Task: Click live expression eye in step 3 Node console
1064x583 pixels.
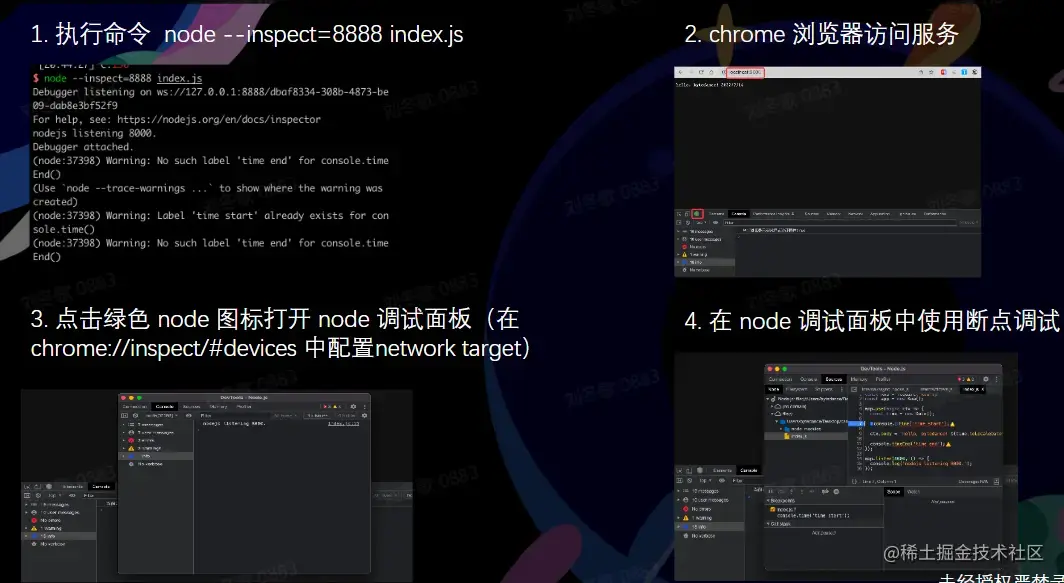Action: (x=189, y=415)
